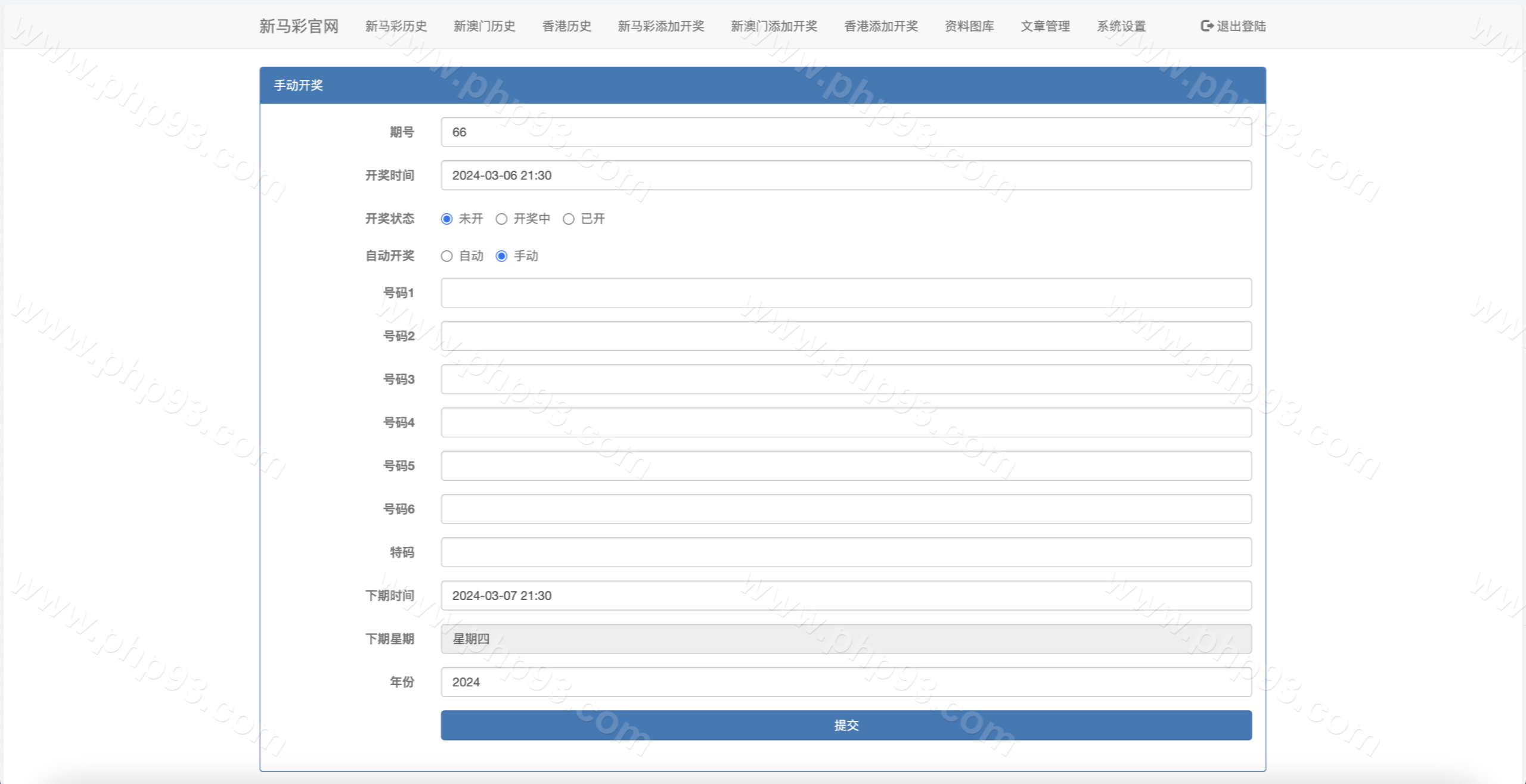The image size is (1526, 784).
Task: Click the 新马彩官网 brand link
Action: [x=299, y=26]
